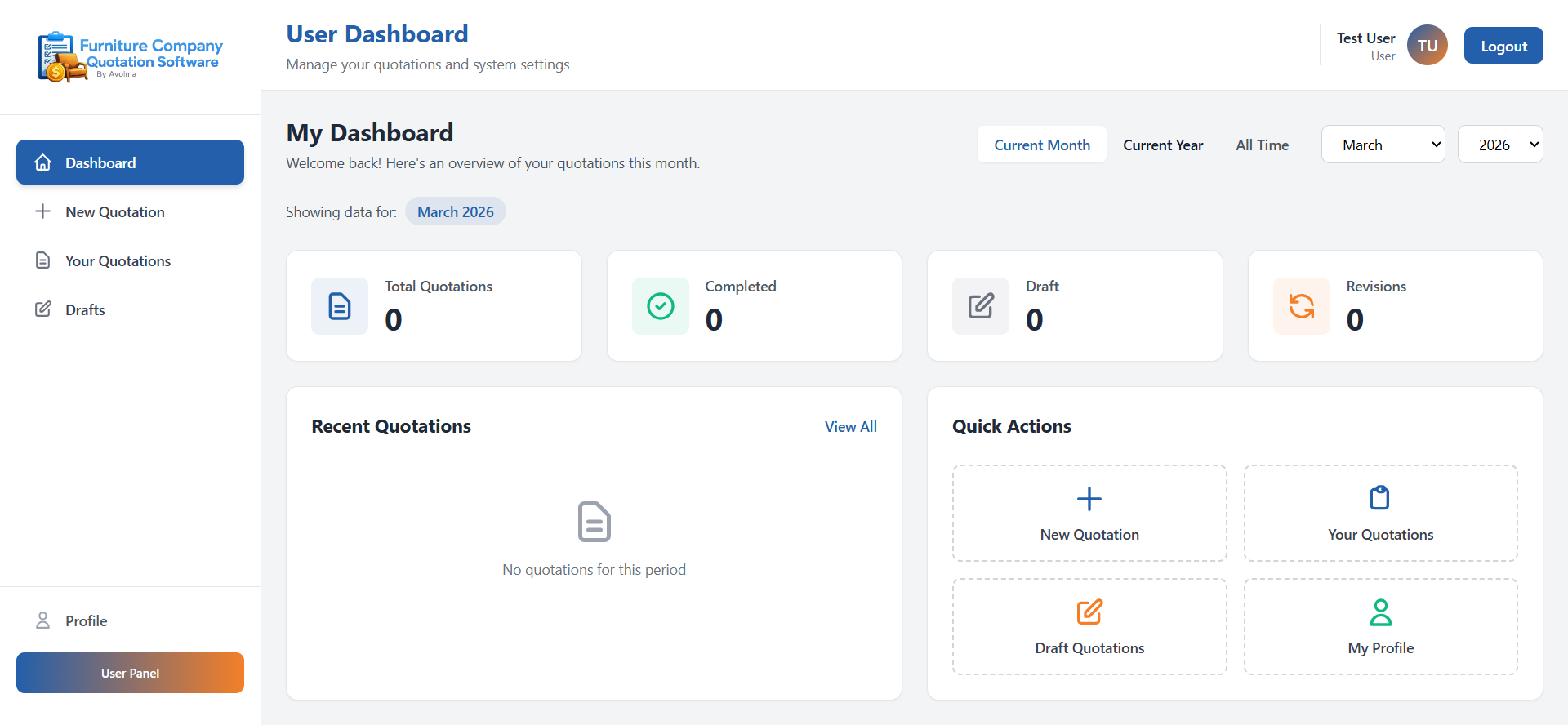Click the green My Profile person icon
1568x725 pixels.
pyautogui.click(x=1380, y=612)
